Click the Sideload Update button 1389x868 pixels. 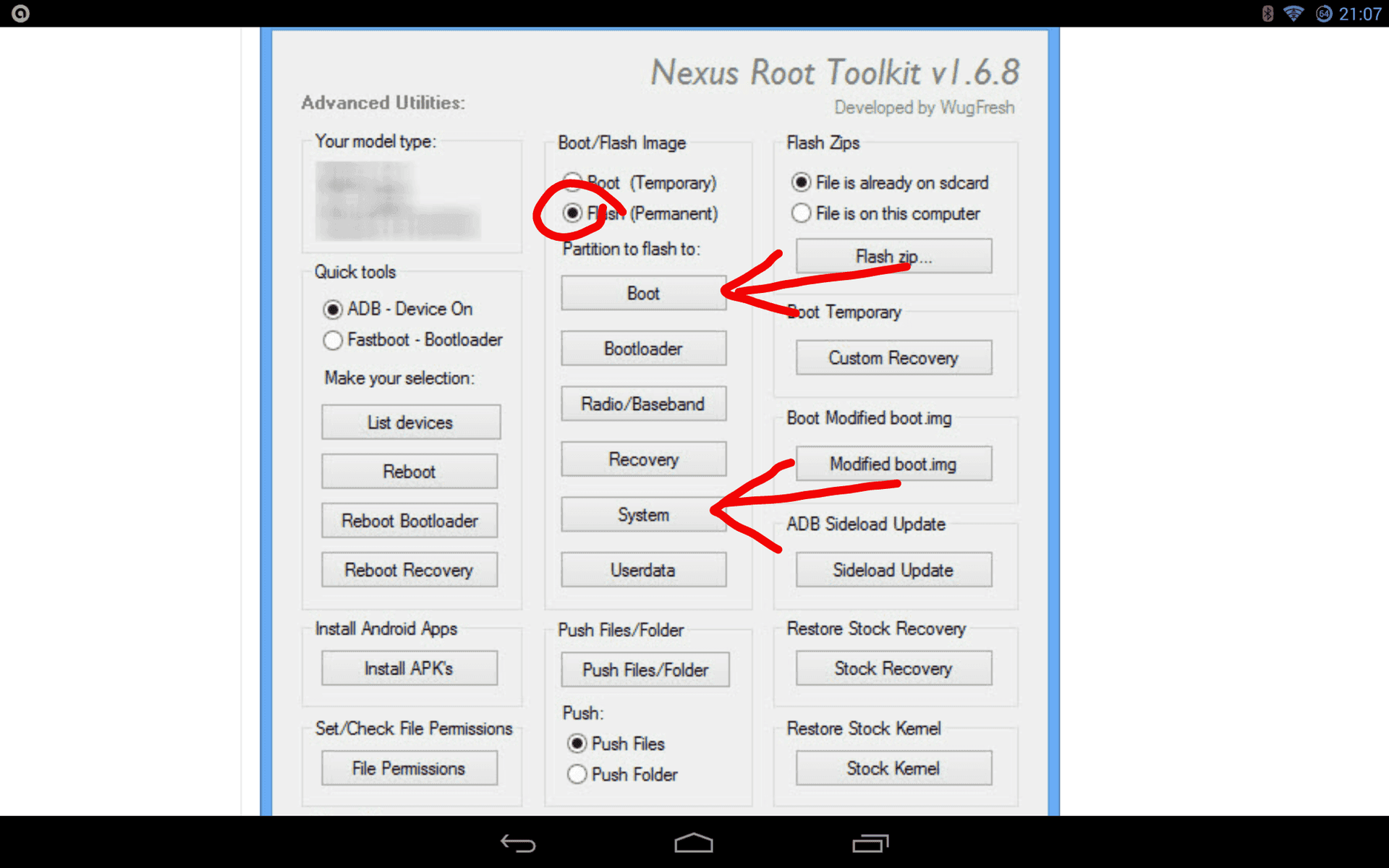pos(893,570)
